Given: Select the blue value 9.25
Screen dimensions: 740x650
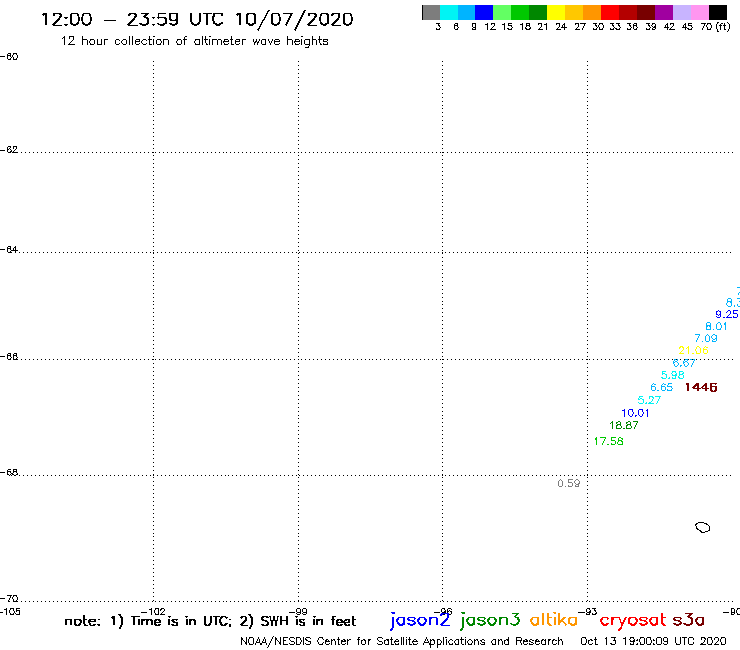Looking at the screenshot, I should [x=727, y=314].
